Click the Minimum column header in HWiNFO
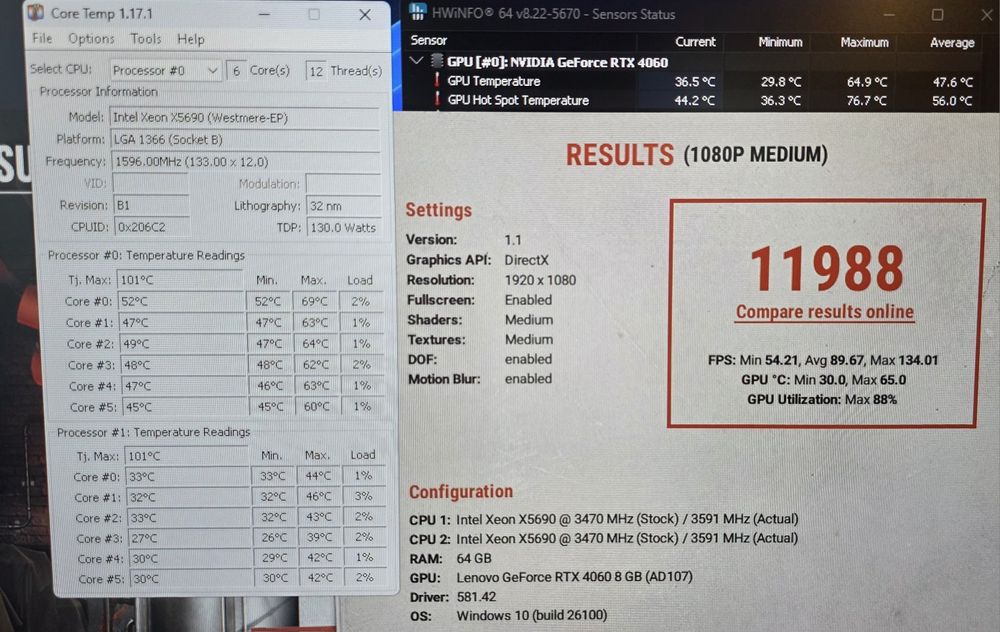Viewport: 1000px width, 632px height. 780,42
